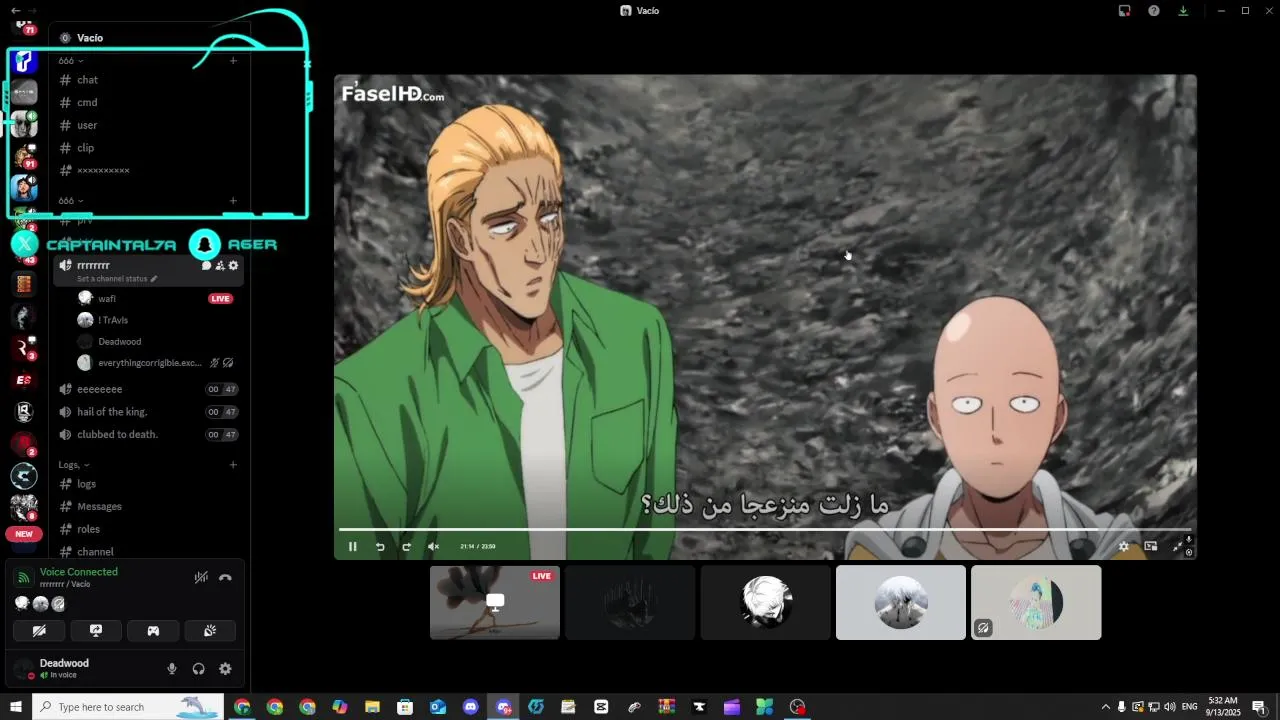Rewind the video with the back arrow
The height and width of the screenshot is (720, 1280).
pos(380,546)
